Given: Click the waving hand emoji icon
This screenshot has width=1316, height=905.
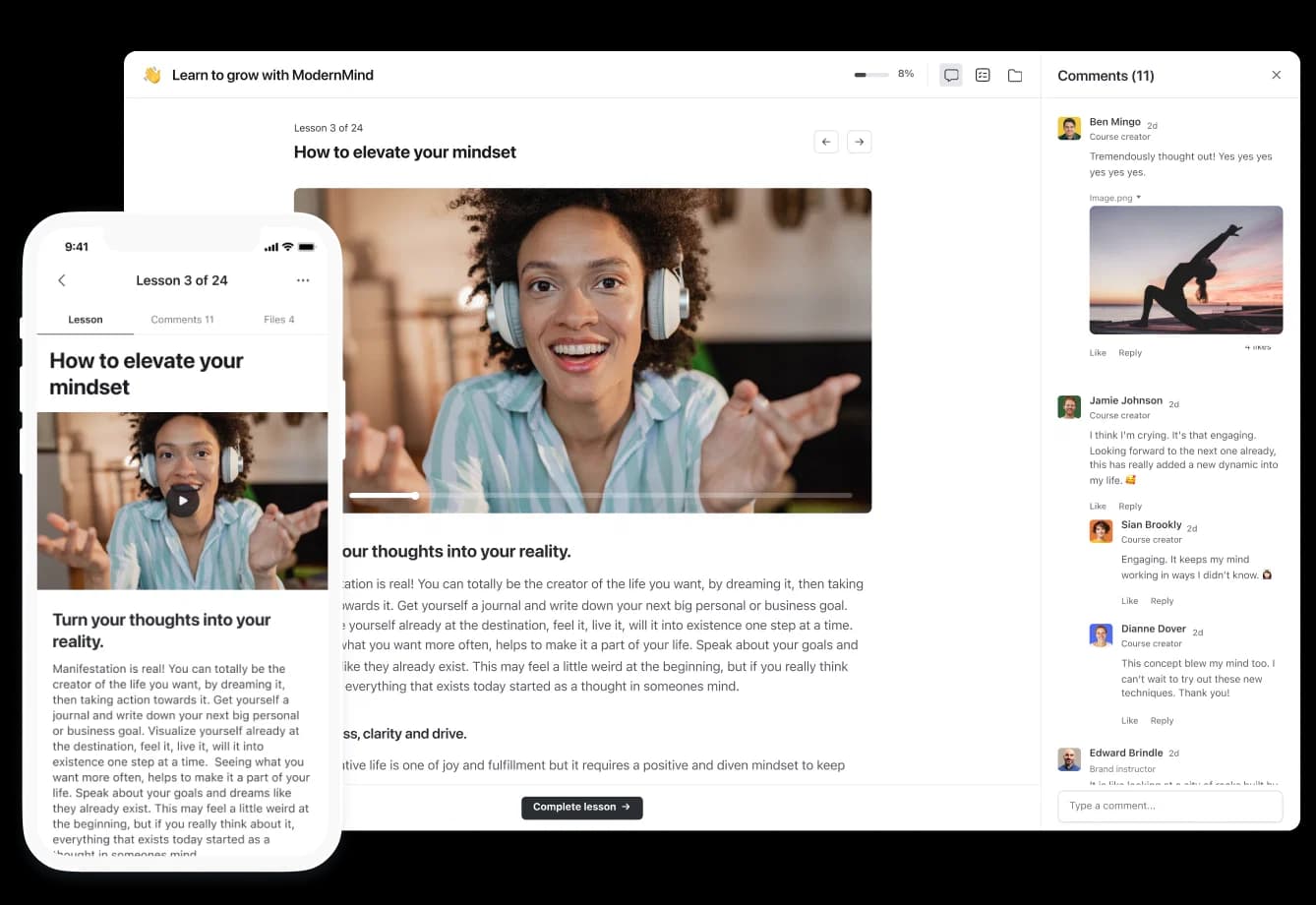Looking at the screenshot, I should pos(151,75).
